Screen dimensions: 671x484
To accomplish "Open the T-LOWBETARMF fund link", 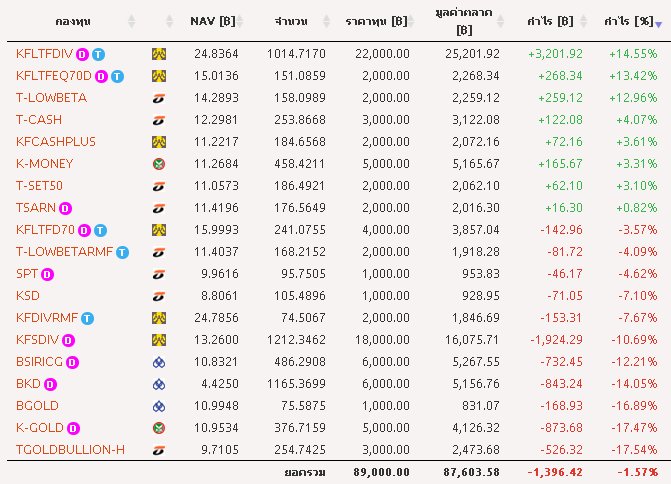I will pos(65,252).
